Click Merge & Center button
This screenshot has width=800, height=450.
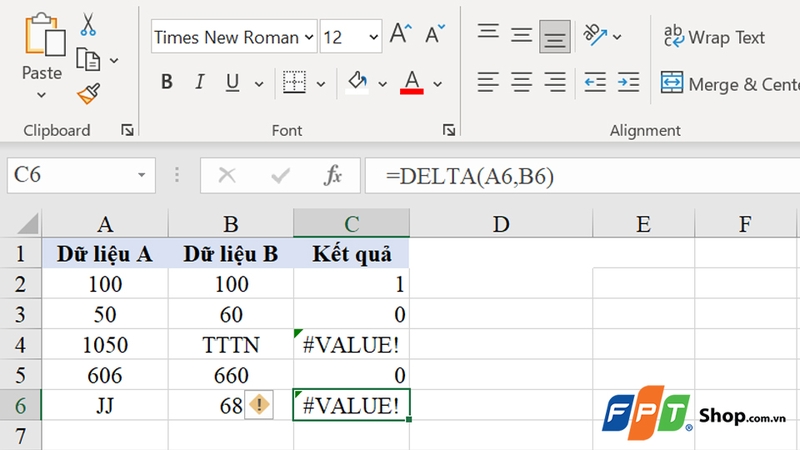(730, 83)
